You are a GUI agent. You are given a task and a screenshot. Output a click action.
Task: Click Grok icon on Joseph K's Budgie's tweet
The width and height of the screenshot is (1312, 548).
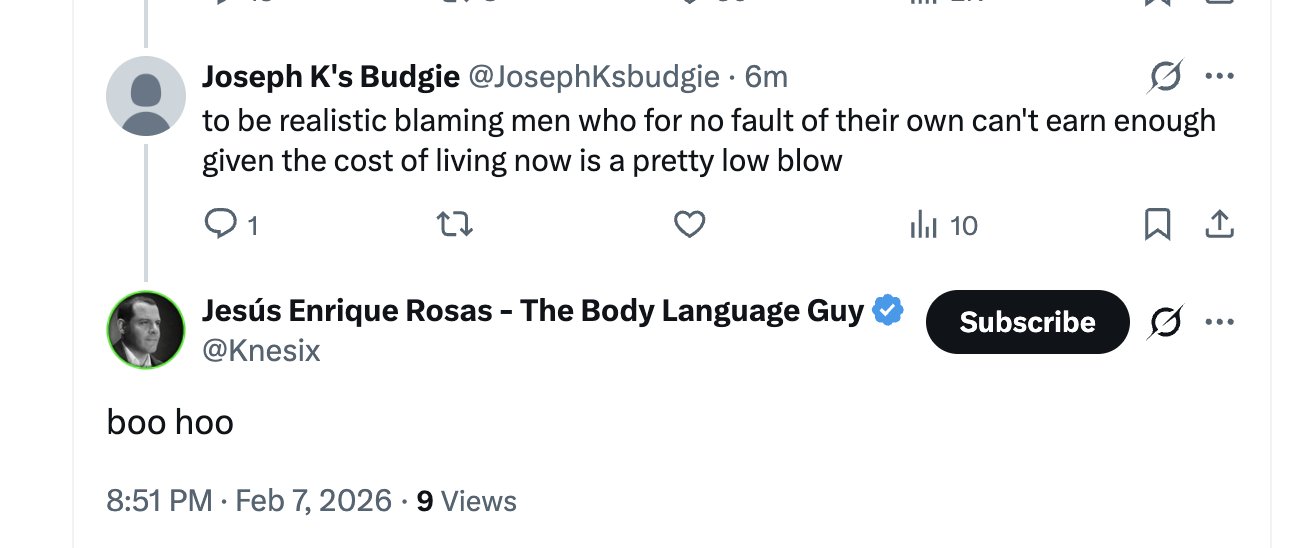1166,76
